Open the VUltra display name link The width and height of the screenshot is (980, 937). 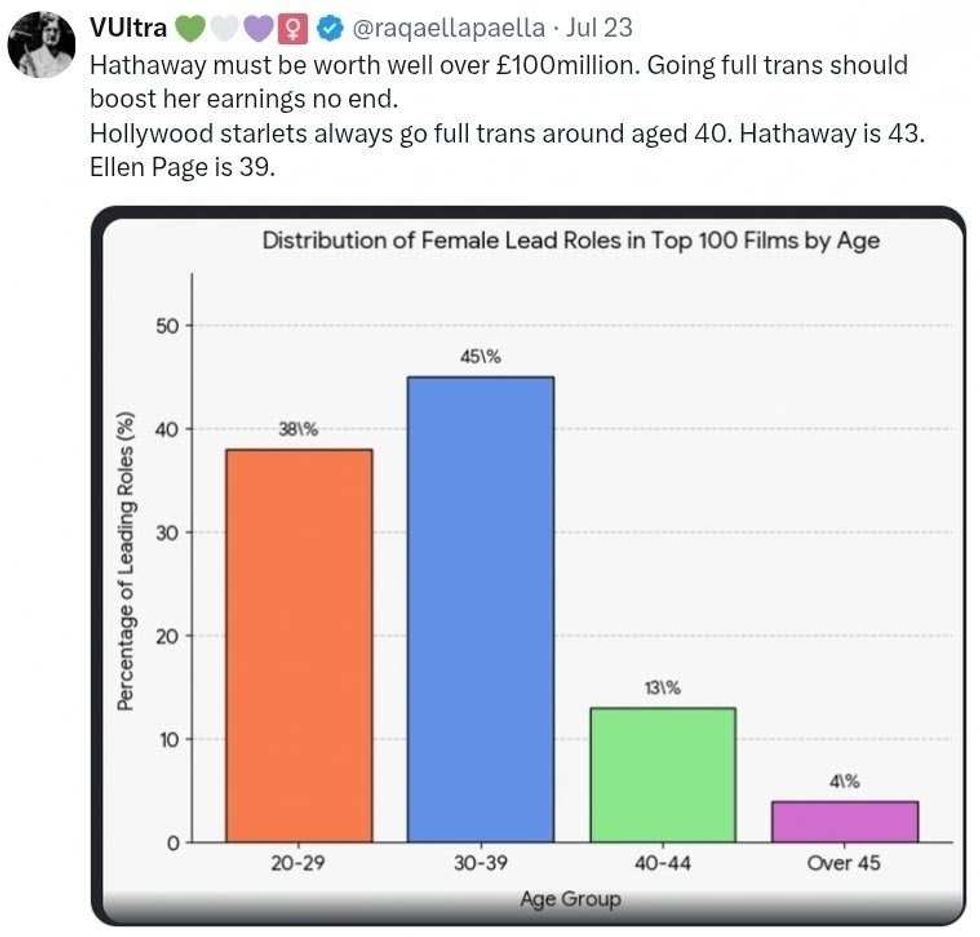click(x=128, y=28)
